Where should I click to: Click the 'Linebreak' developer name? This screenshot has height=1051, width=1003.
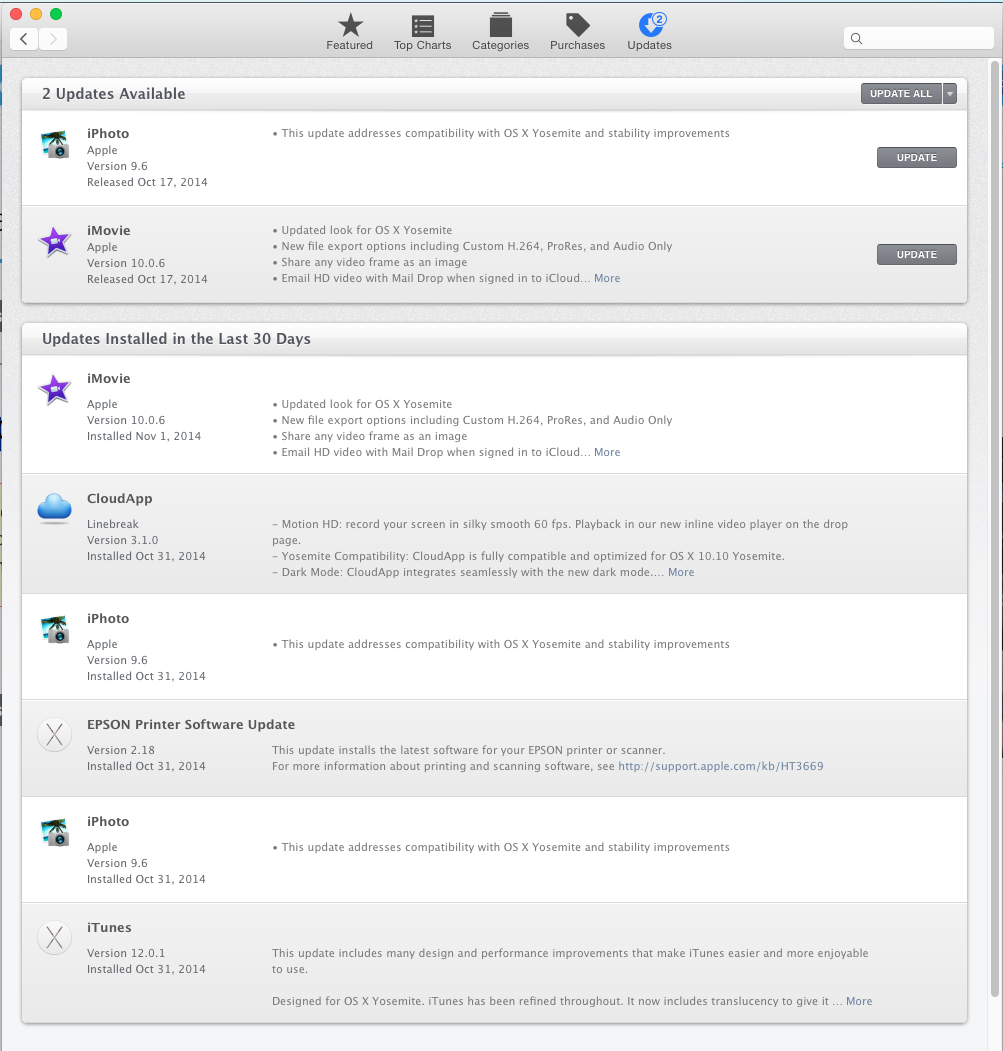coord(113,524)
